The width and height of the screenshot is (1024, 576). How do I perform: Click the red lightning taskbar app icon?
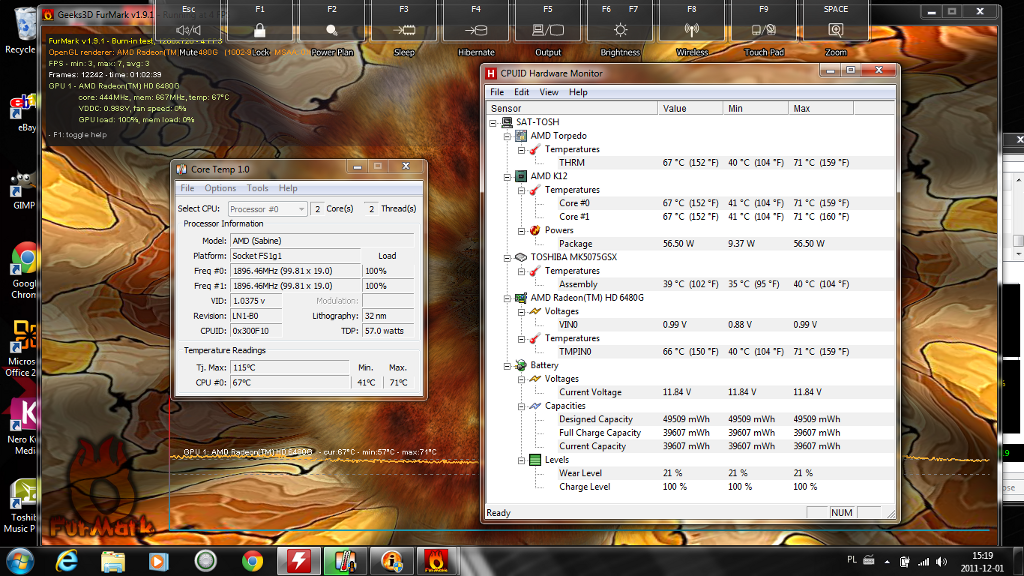click(298, 561)
